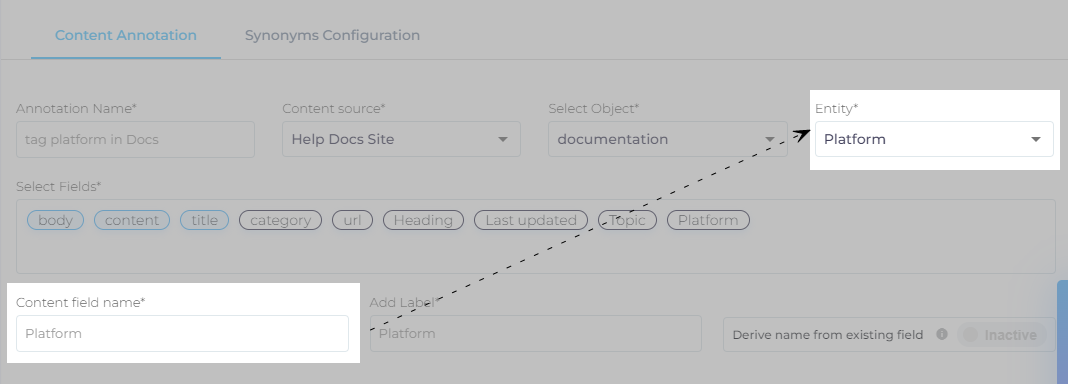Screen dimensions: 1068x384
Task: Deselect the content field chip
Action: 131,220
